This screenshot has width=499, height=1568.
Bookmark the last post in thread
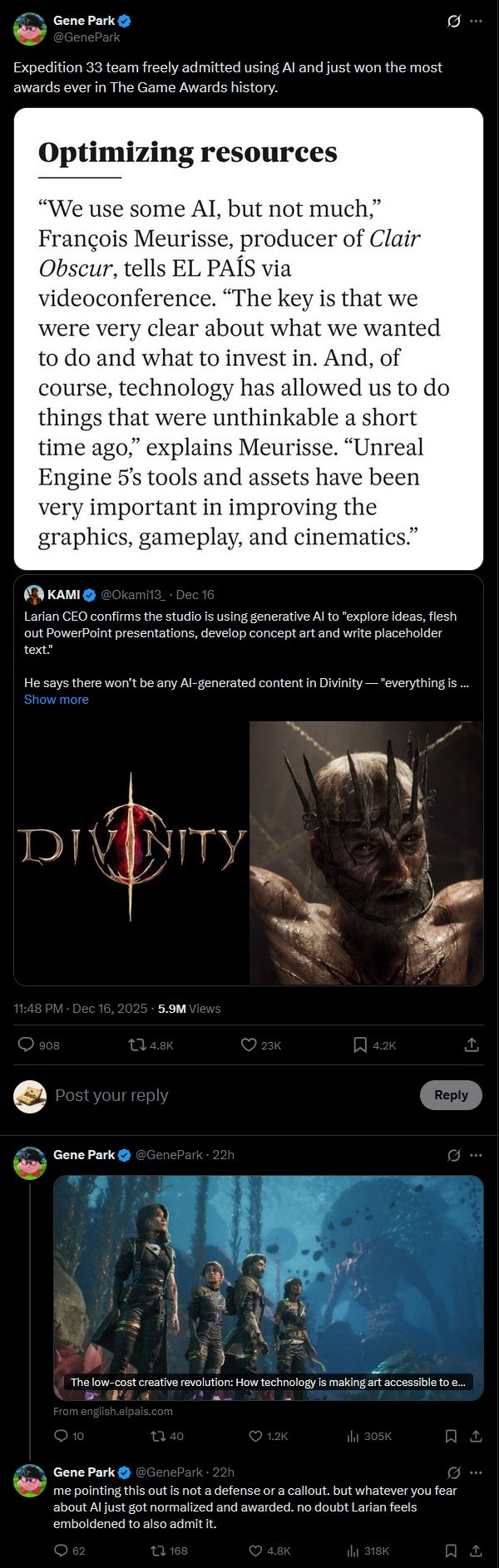pos(451,1550)
